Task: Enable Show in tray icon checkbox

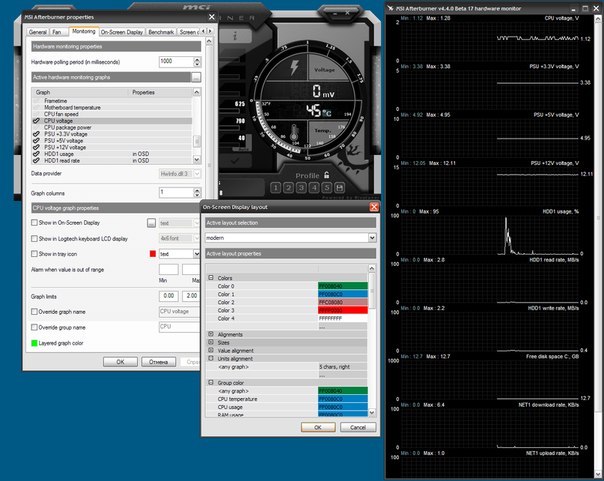Action: click(x=34, y=254)
